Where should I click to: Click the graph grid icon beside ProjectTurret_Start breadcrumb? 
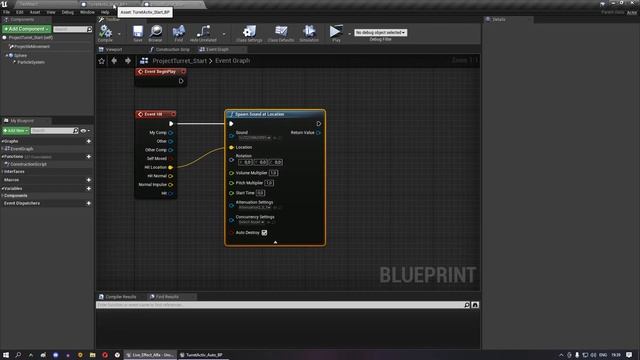[144, 61]
